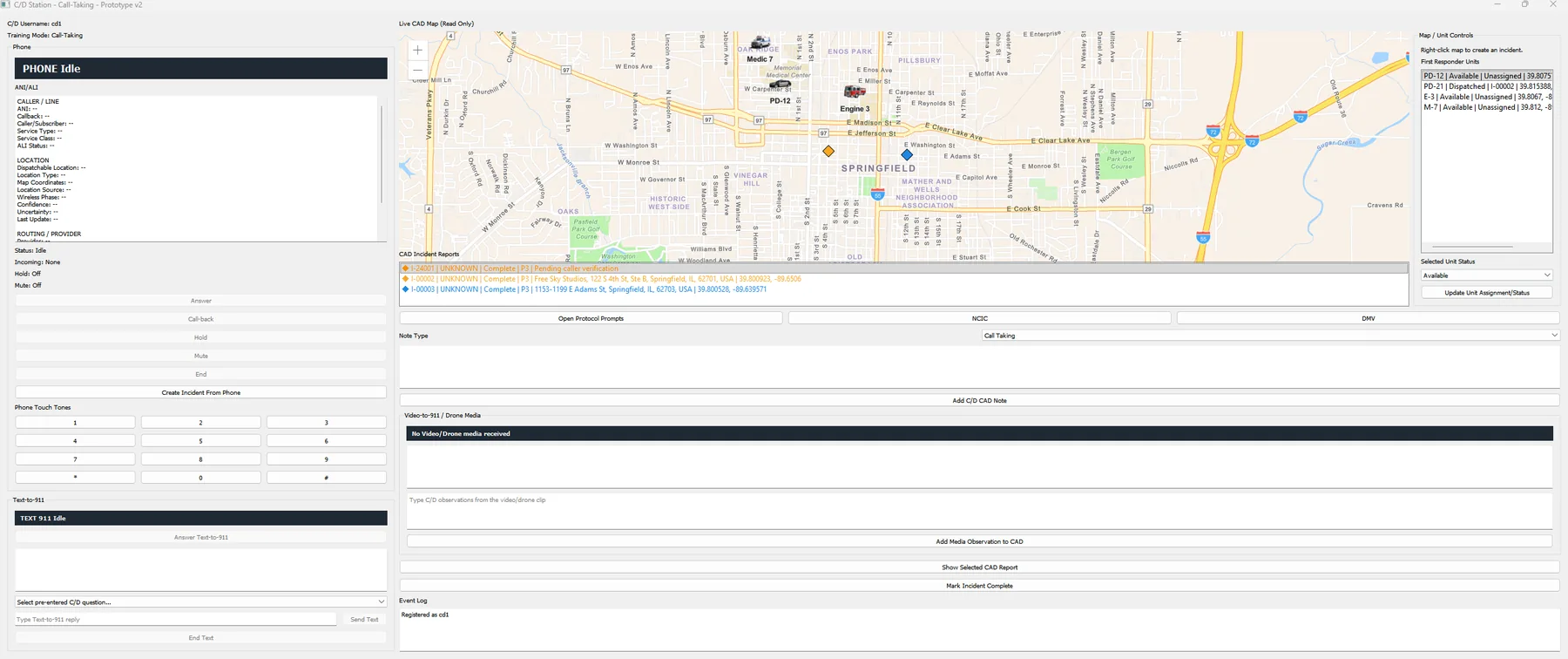This screenshot has height=659, width=1568.
Task: Select incident I-00002 Free Sky Studios row
Action: (x=903, y=279)
